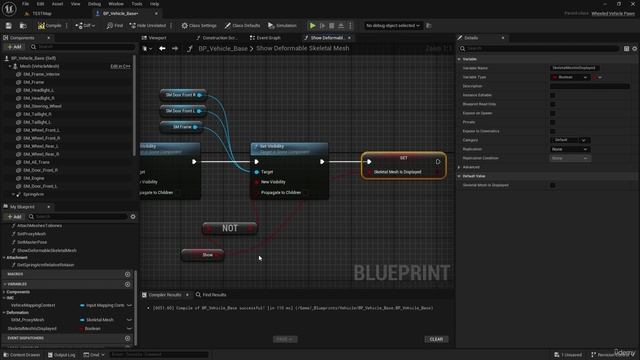Click the Save blueprint icon
640x360 pixels.
9,26
